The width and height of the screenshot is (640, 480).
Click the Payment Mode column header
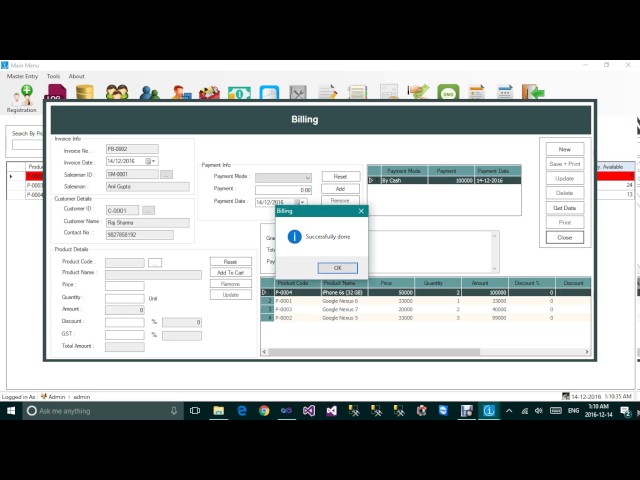coord(404,171)
